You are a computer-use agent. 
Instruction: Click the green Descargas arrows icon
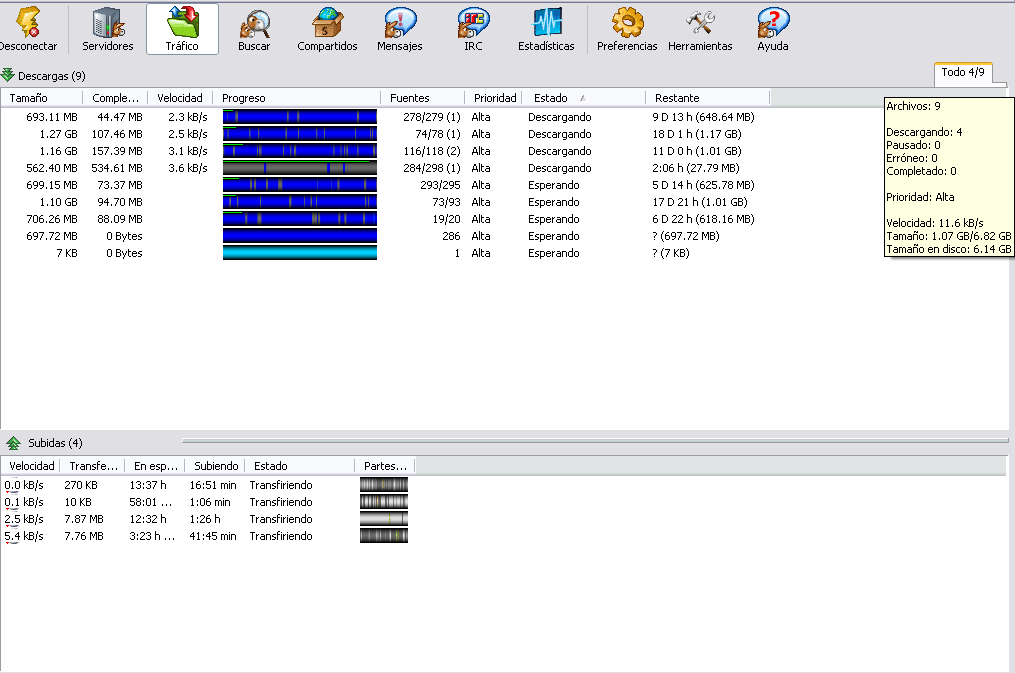pos(8,75)
